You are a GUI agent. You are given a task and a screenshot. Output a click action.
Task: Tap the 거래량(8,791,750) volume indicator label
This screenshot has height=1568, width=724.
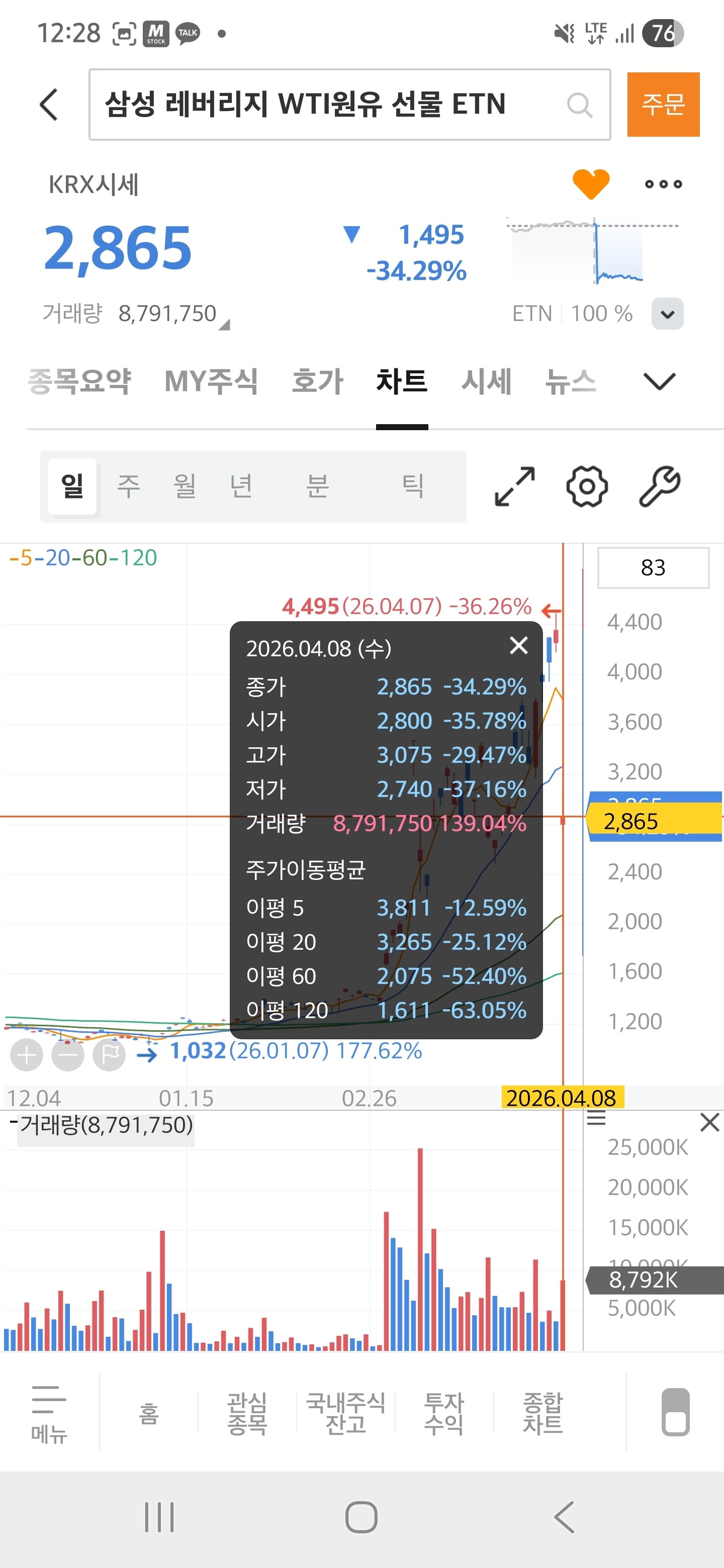106,1125
